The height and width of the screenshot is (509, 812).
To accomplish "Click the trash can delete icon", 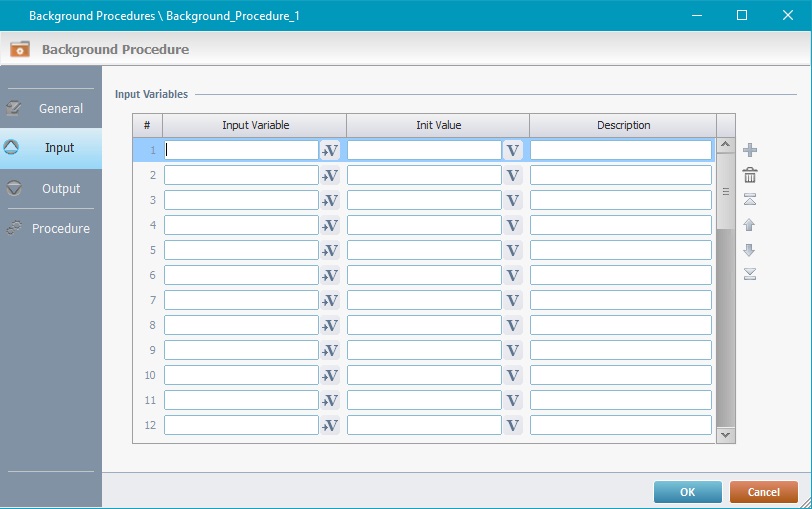I will 750,175.
